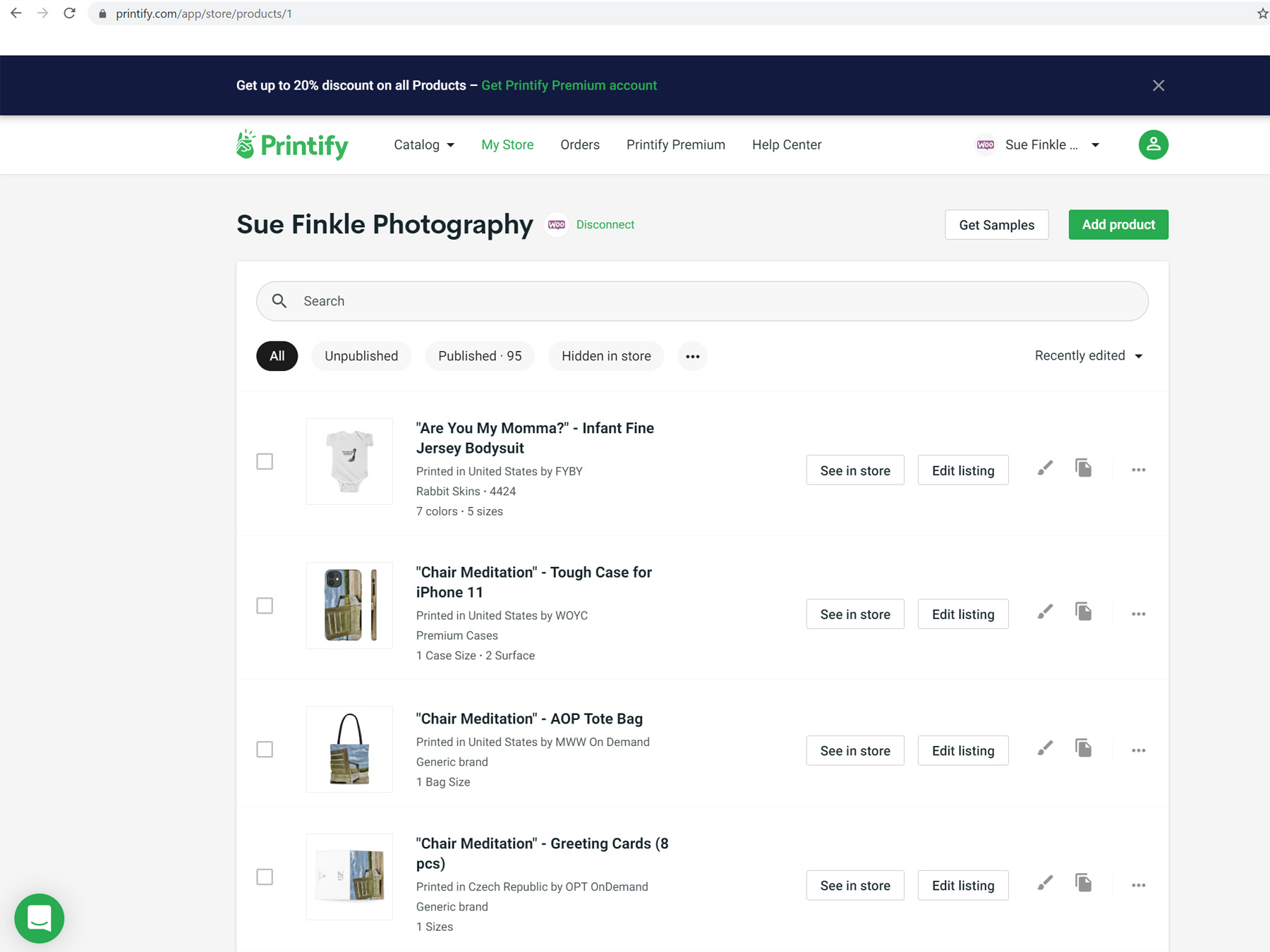Edit design of Are You My Momma bodysuit
This screenshot has width=1270, height=952.
coord(1045,468)
